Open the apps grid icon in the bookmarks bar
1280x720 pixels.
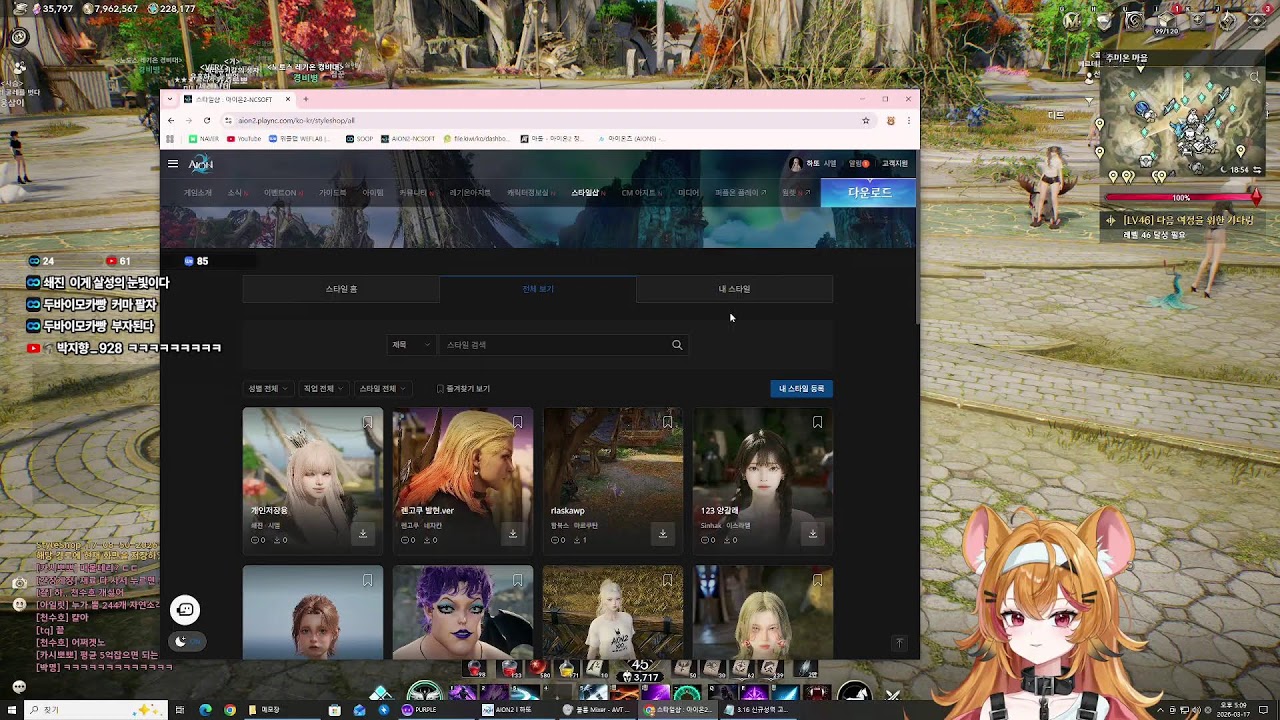coord(170,139)
